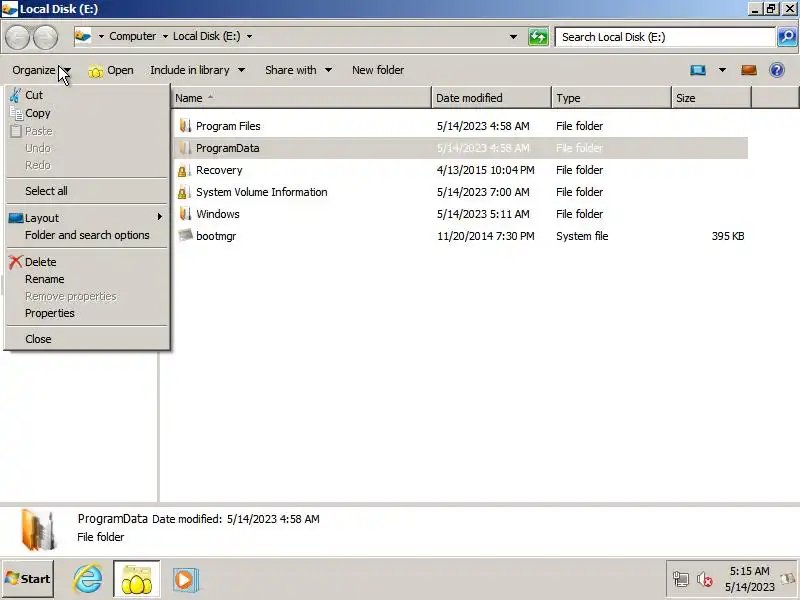Click the Search Local Disk (E:) field

point(665,37)
